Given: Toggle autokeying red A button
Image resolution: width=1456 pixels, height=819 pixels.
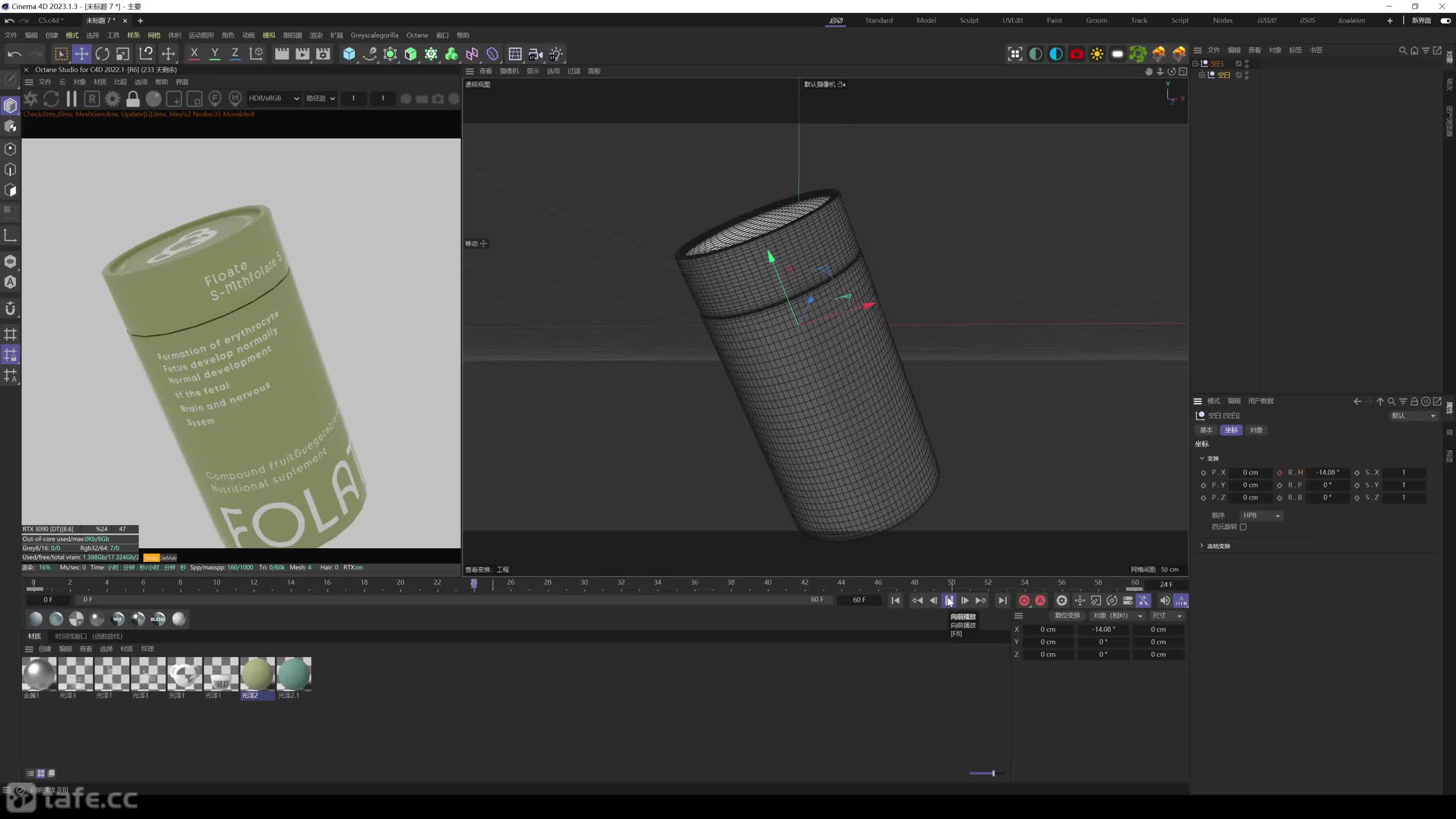Looking at the screenshot, I should (x=1040, y=601).
